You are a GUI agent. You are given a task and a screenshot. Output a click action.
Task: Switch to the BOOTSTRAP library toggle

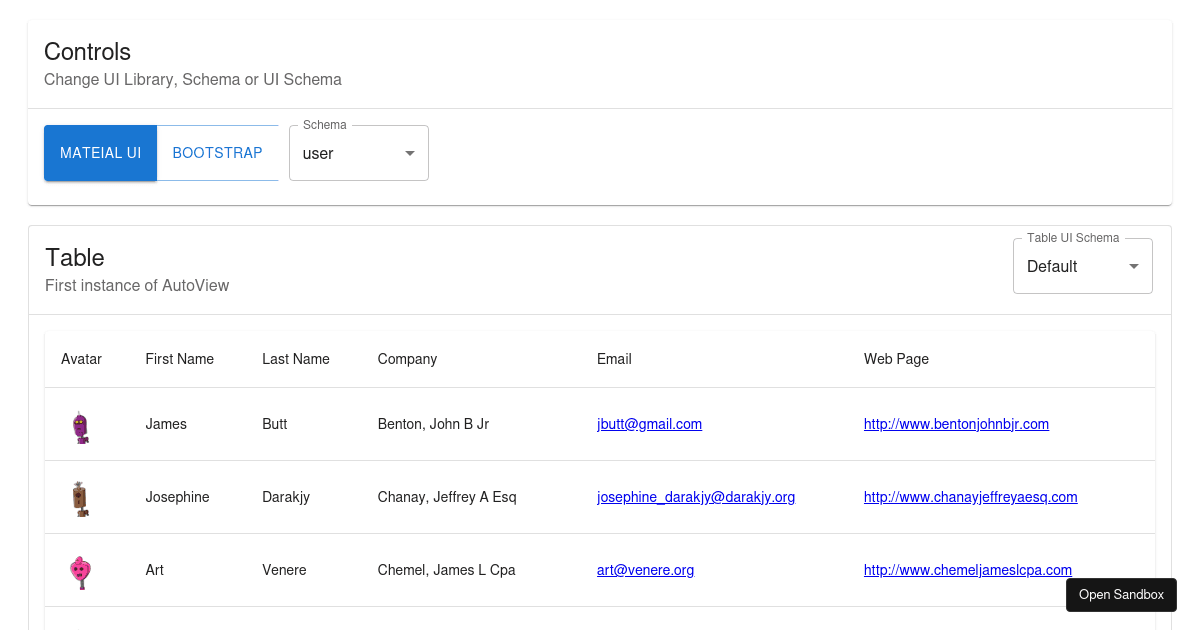[217, 153]
